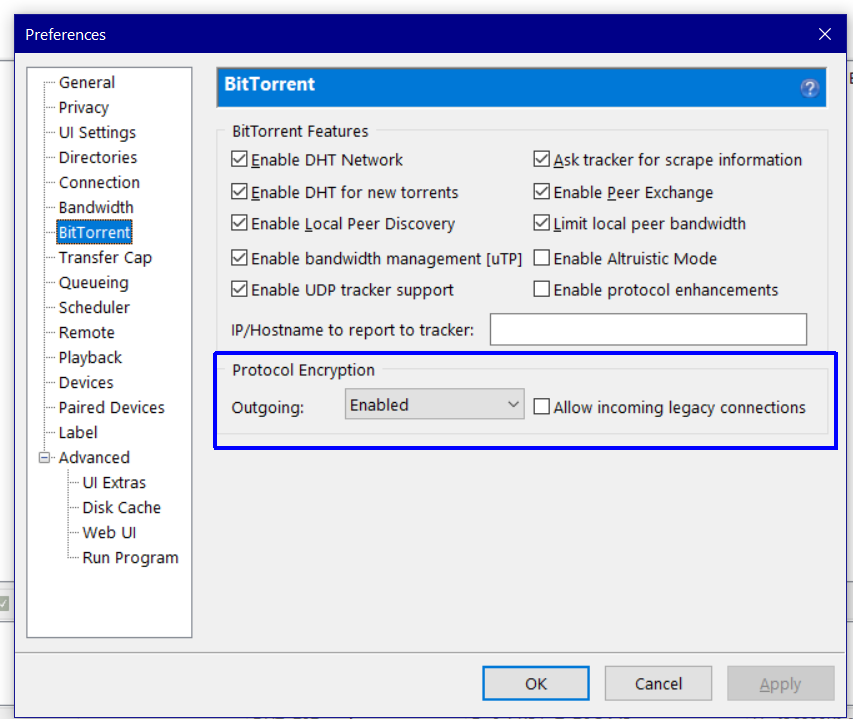Select General in the preferences tree
Screen dimensions: 853x719
87,83
